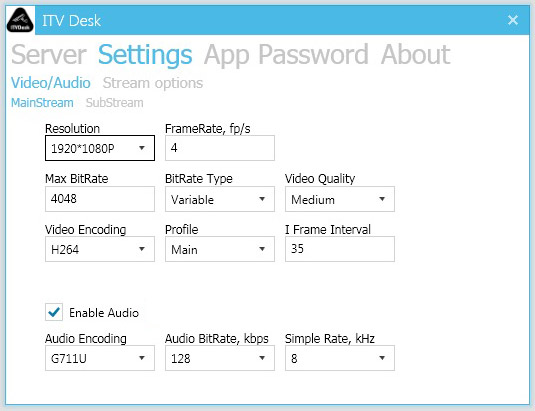The image size is (535, 411).
Task: Click the Profile label
Action: coord(181,230)
